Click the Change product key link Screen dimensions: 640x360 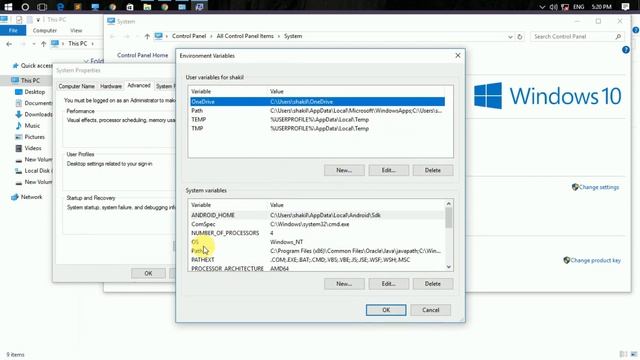595,260
